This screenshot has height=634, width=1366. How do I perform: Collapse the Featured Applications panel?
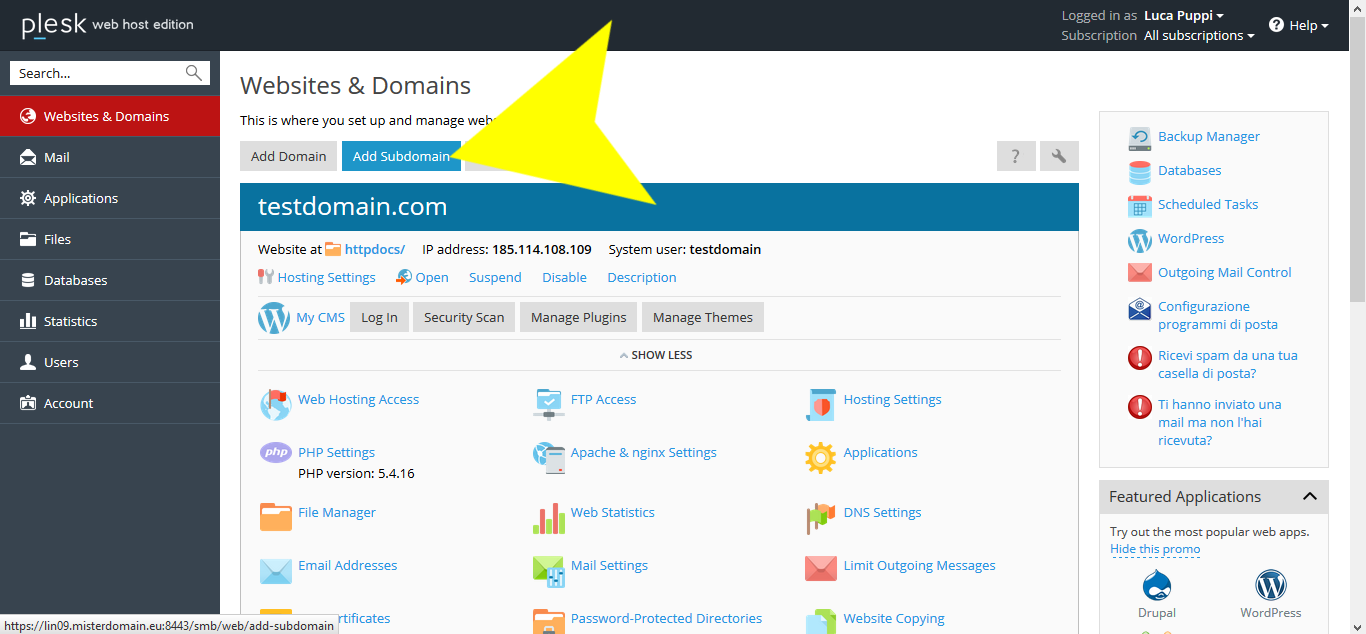(x=1310, y=496)
